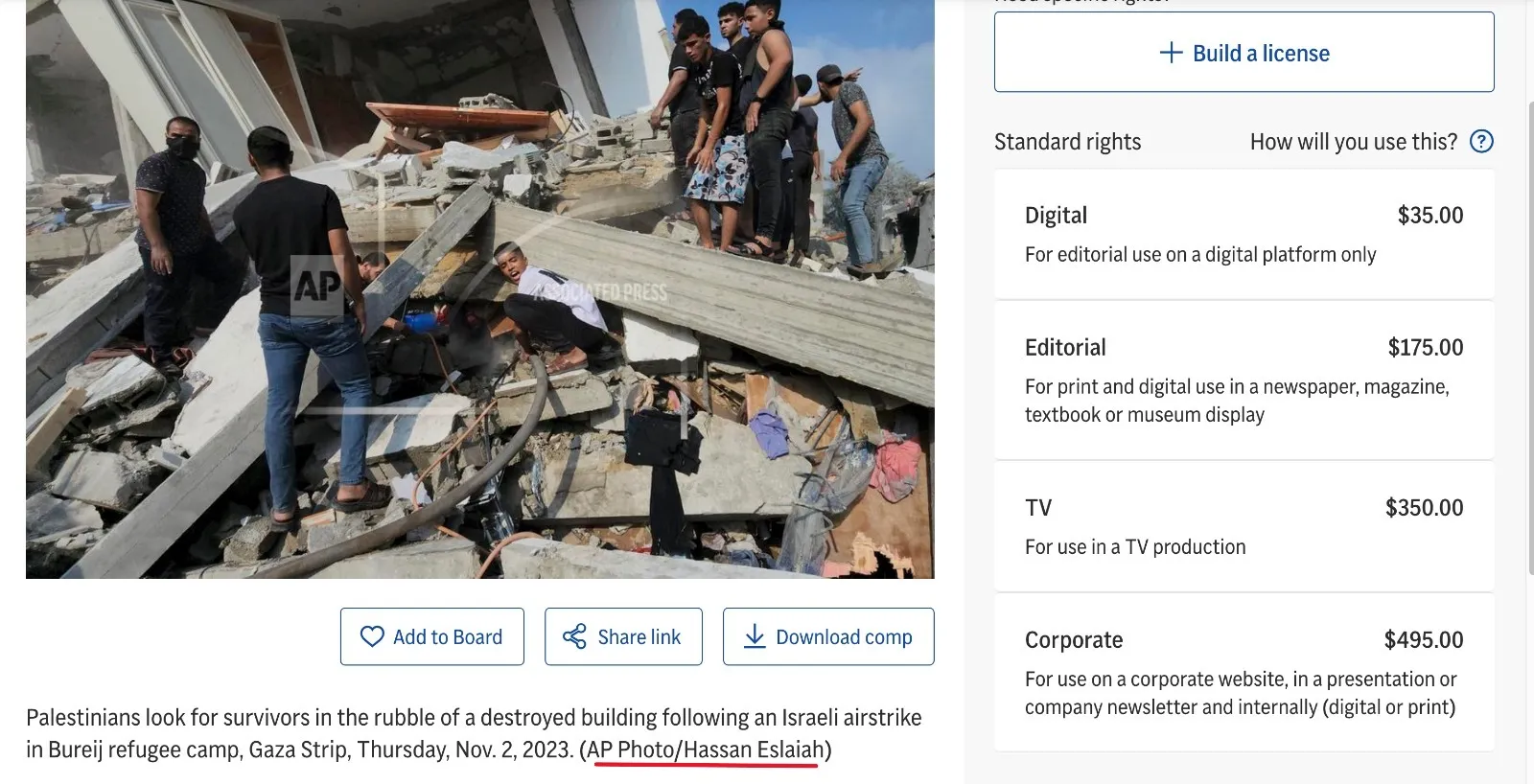Click the Add to Board text
Viewport: 1534px width, 784px height.
448,636
